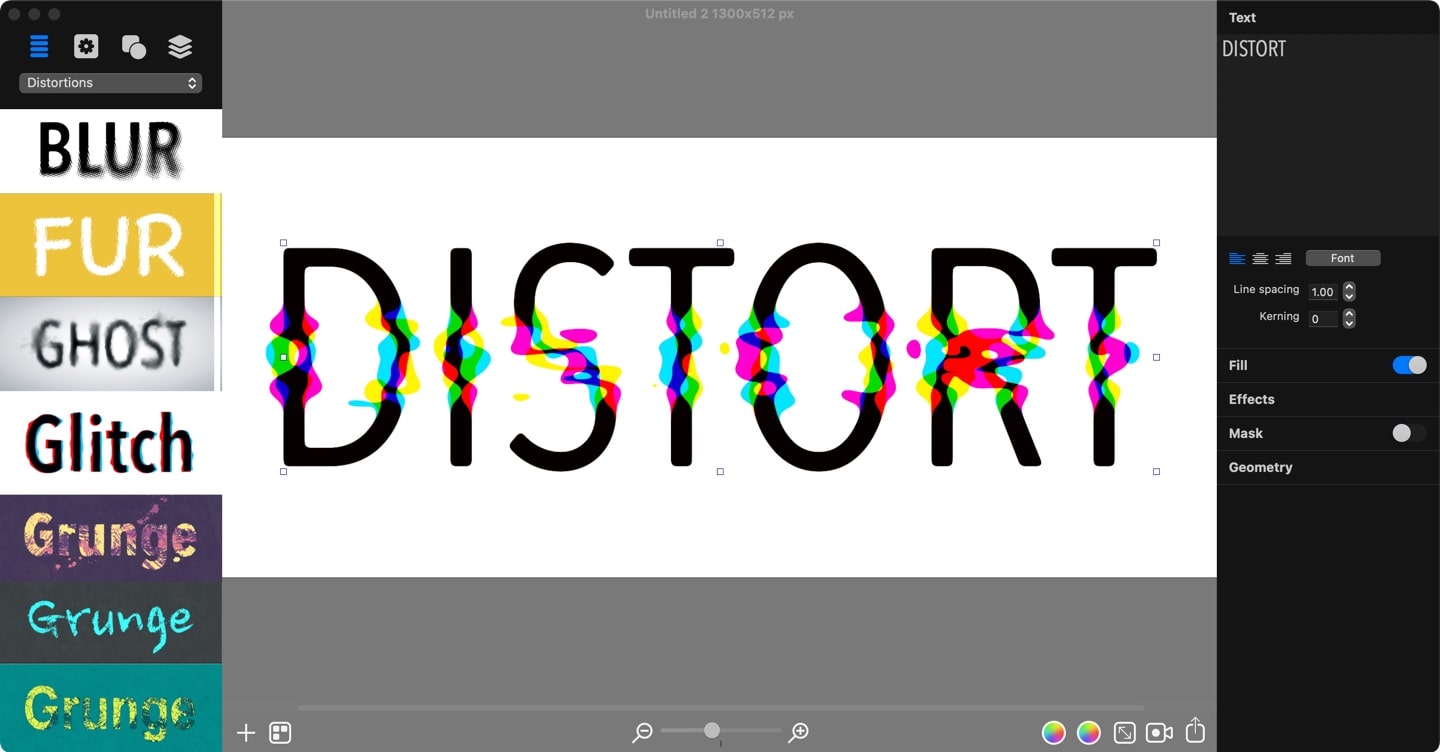Align text center

tap(1260, 258)
